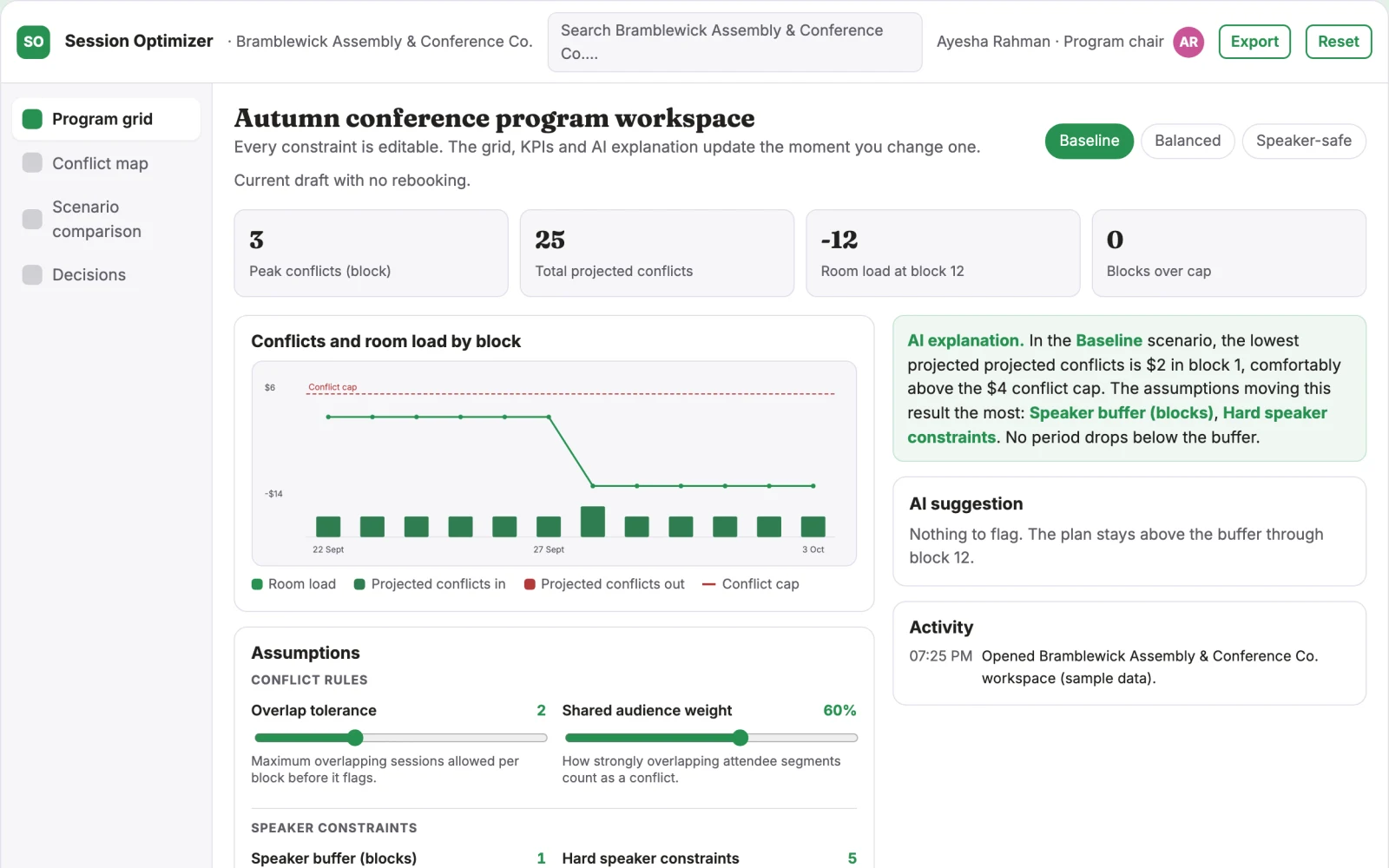1389x868 pixels.
Task: Click the Reset button
Action: click(x=1339, y=42)
